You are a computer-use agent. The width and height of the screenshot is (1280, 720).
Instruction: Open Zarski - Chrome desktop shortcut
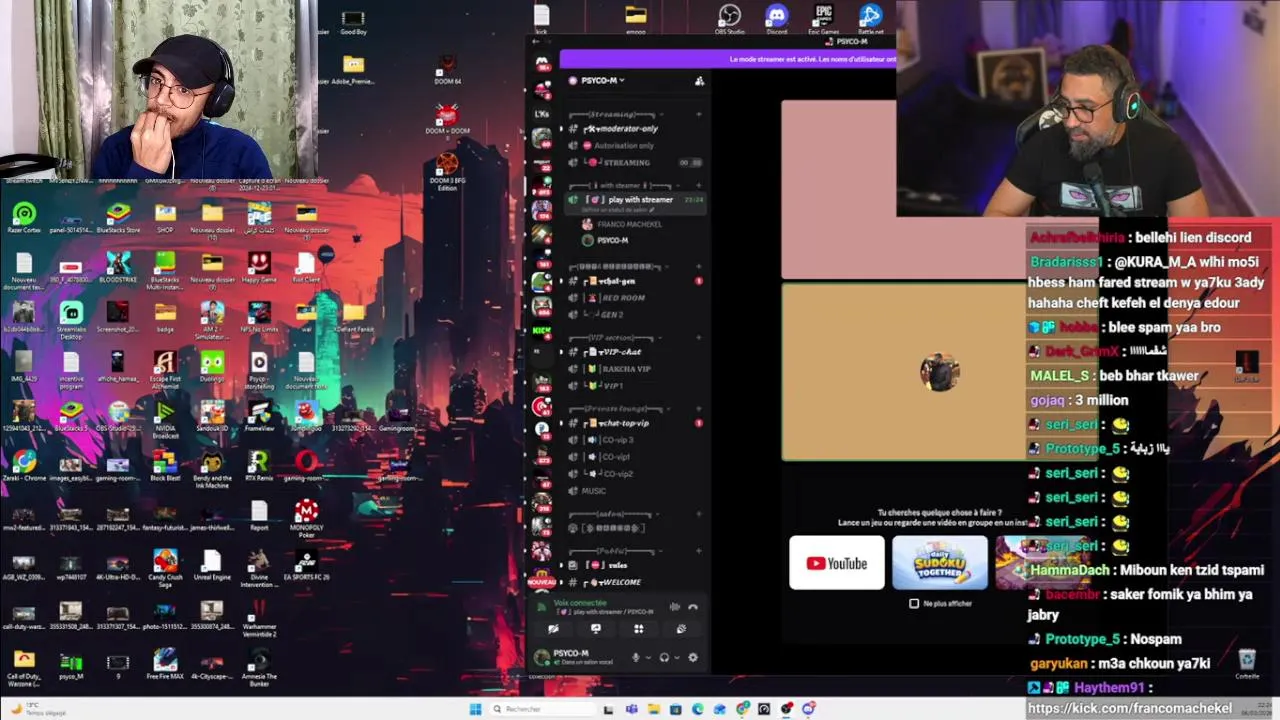pos(24,466)
